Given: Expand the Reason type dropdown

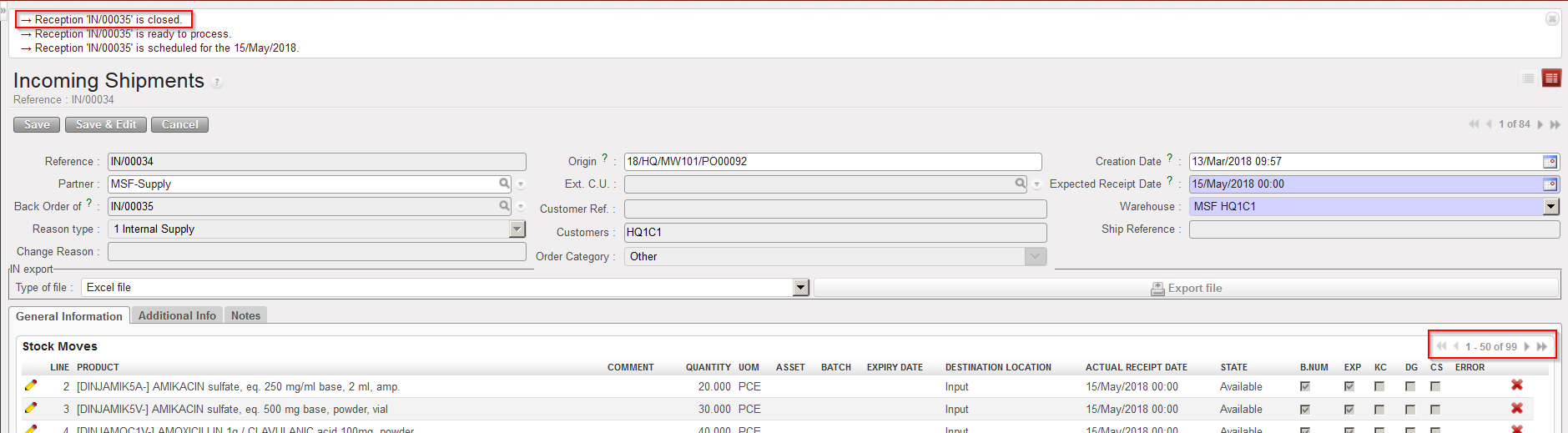Looking at the screenshot, I should (517, 229).
